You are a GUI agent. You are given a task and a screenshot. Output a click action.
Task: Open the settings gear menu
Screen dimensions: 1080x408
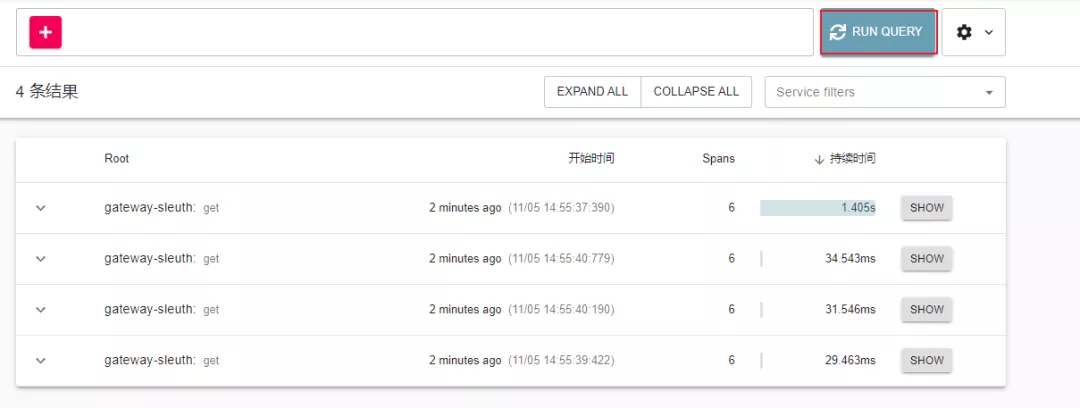(973, 32)
